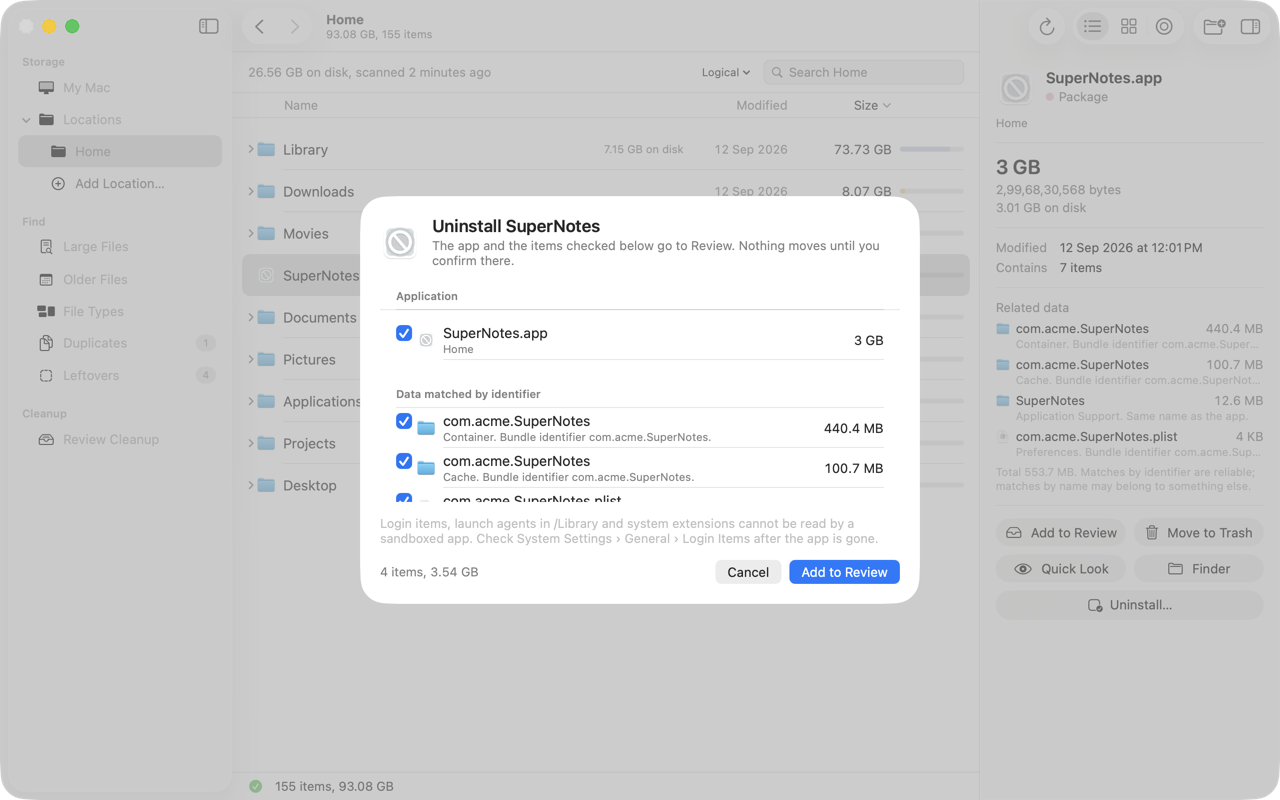Click Add to Review in dialog

[844, 572]
